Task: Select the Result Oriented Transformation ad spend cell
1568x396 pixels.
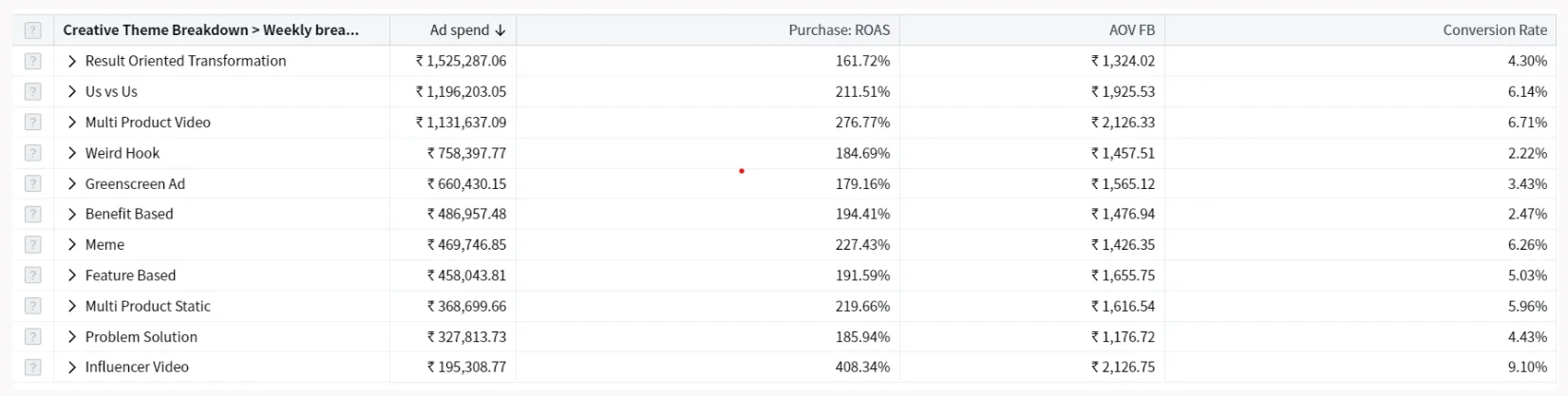Action: pyautogui.click(x=461, y=61)
